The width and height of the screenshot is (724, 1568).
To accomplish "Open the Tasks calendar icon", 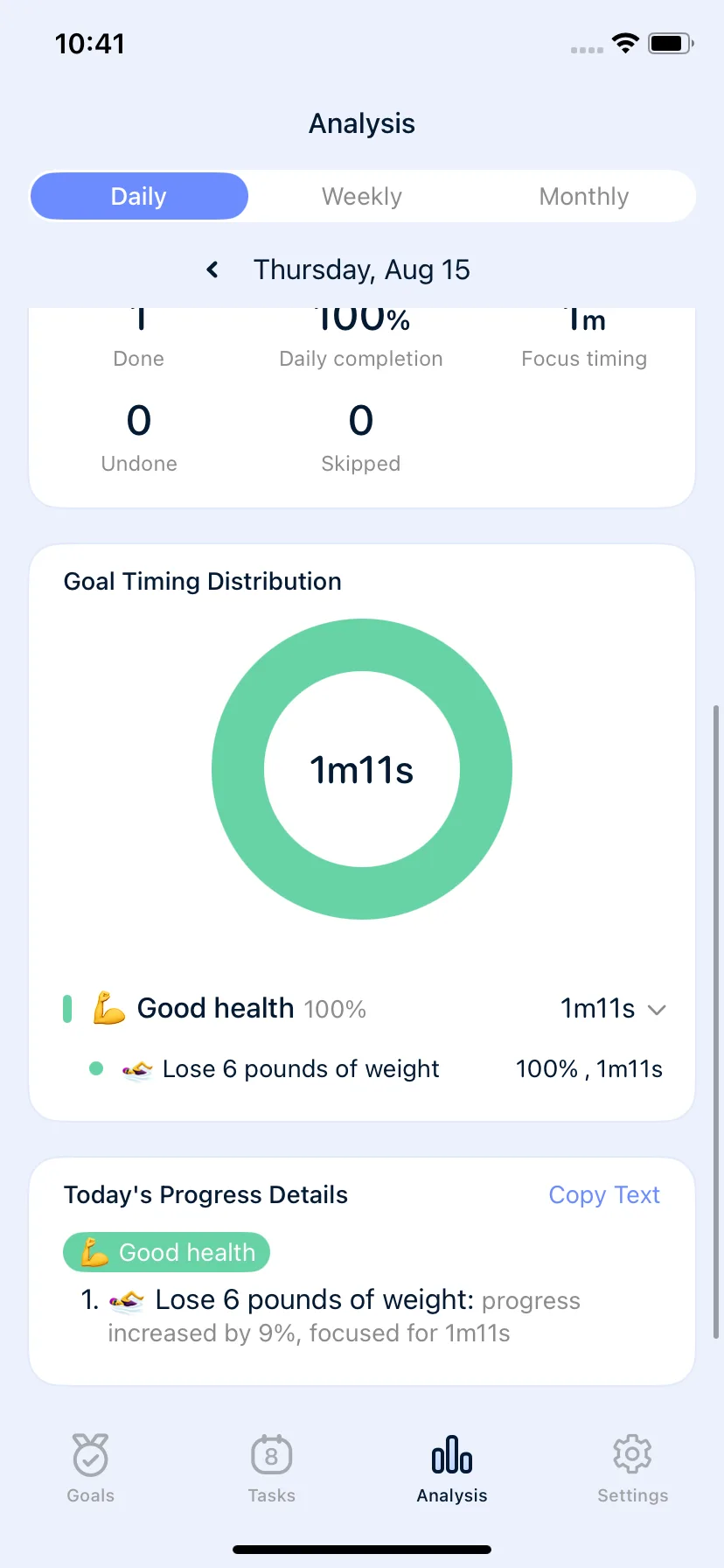I will [271, 1455].
